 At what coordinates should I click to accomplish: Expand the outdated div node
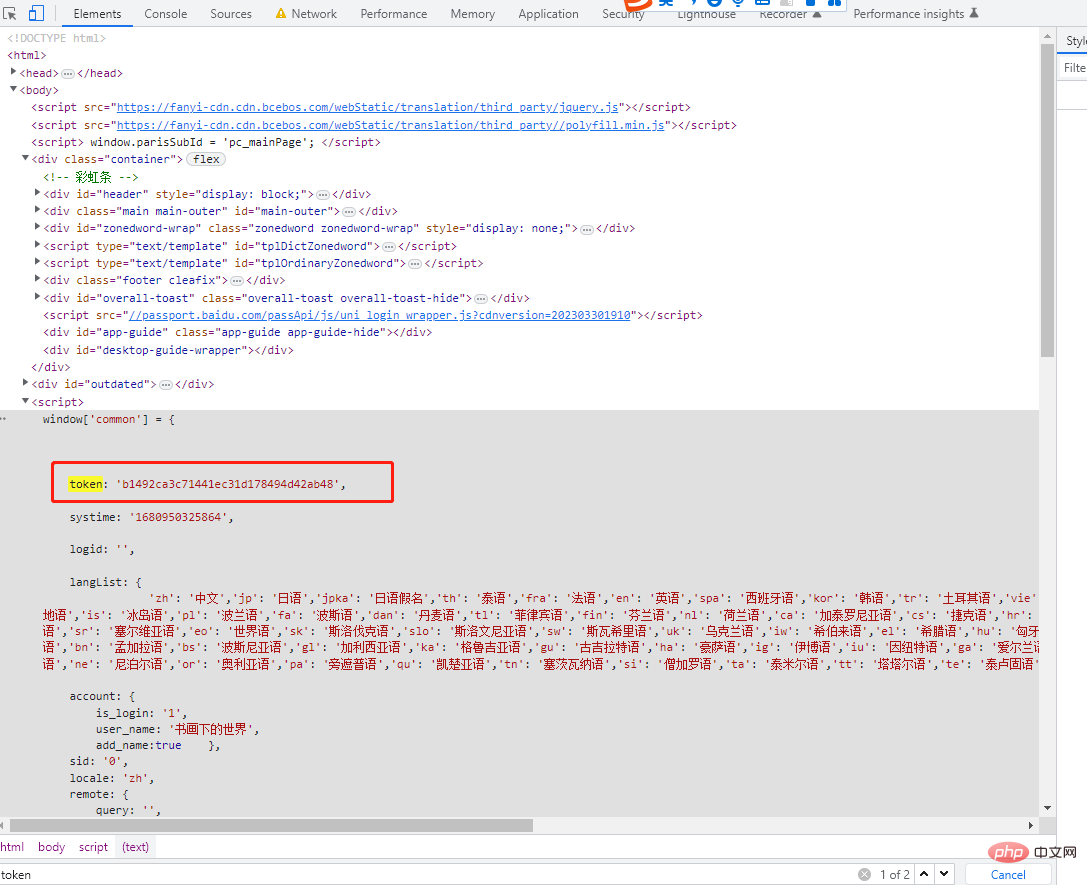click(25, 383)
